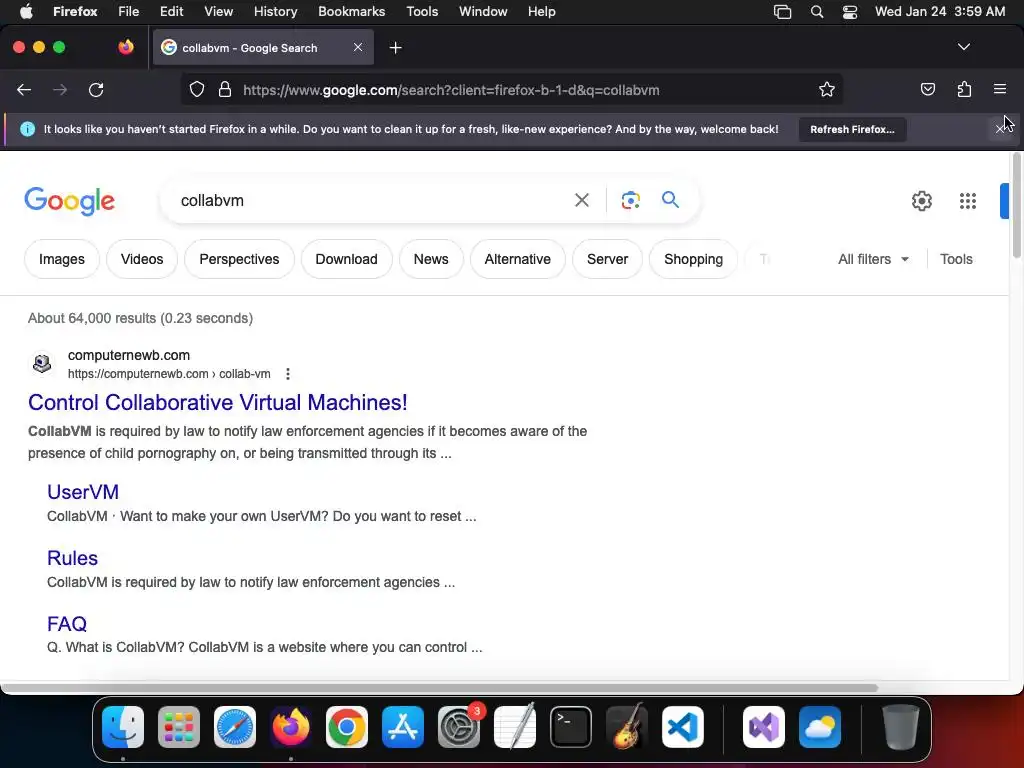Open the tracking protection shield
1024x768 pixels.
click(197, 90)
